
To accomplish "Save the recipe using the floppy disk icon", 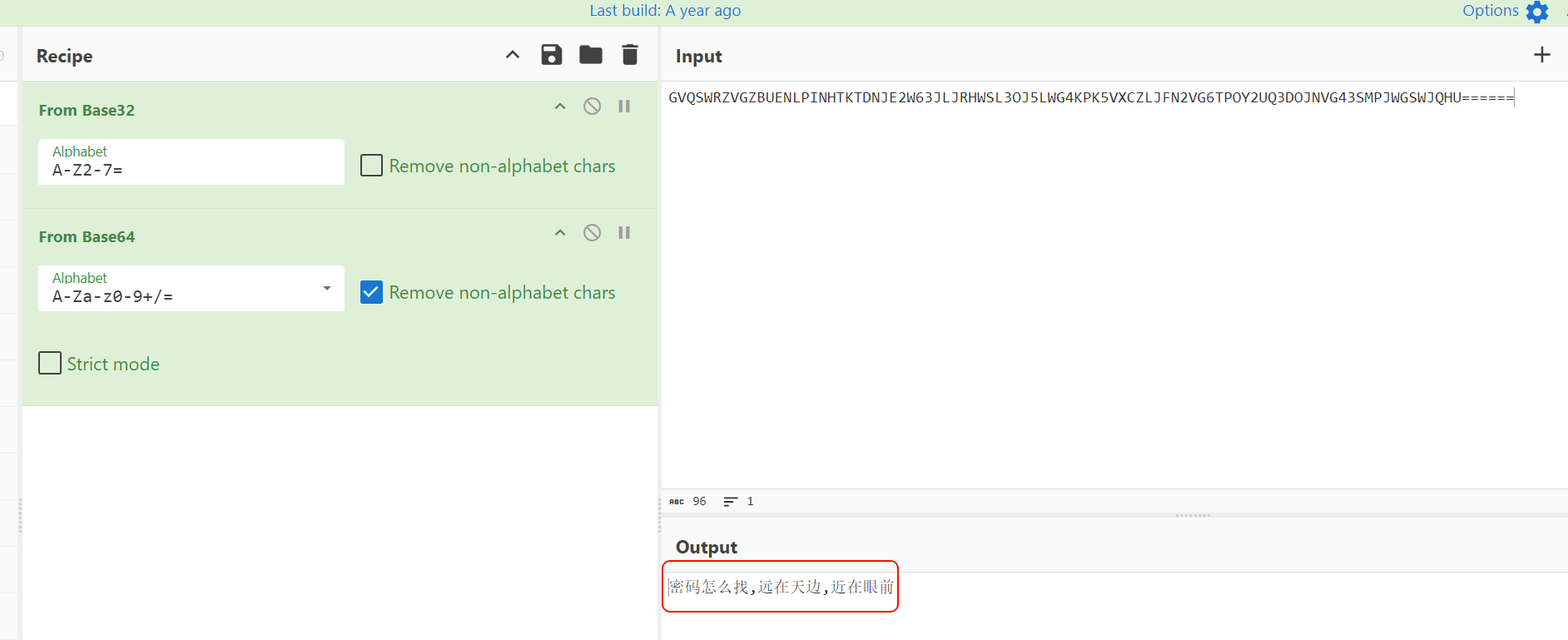I will pyautogui.click(x=552, y=55).
